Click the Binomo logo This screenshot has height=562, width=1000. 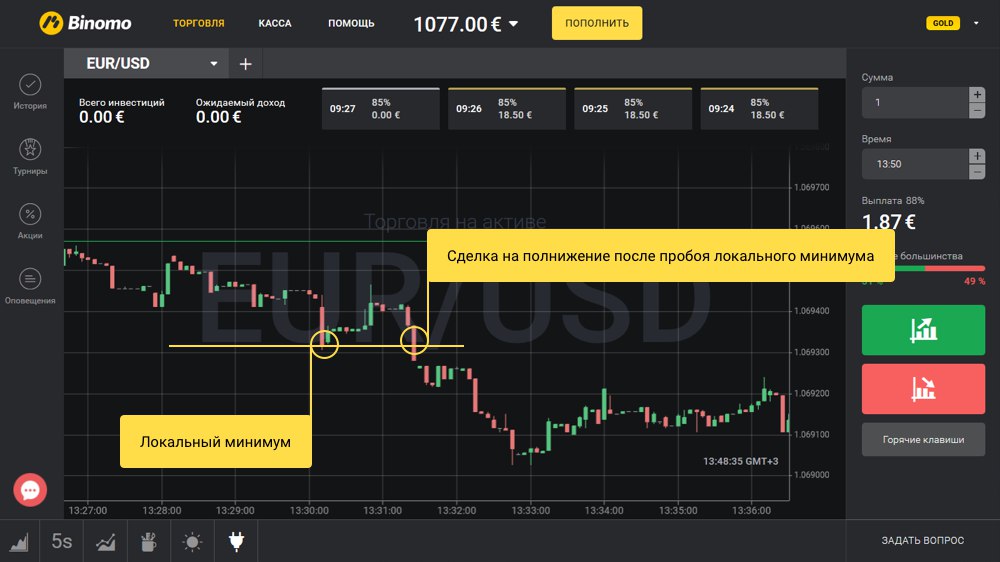click(85, 23)
